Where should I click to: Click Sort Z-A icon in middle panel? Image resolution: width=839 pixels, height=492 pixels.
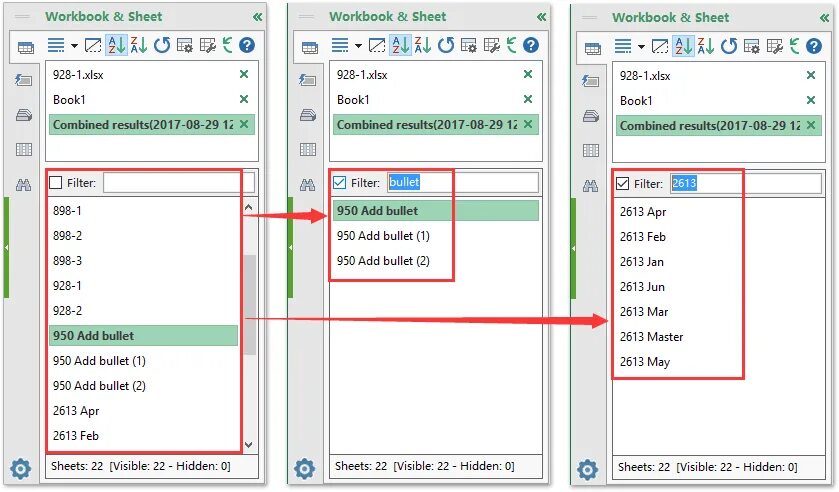tap(423, 45)
